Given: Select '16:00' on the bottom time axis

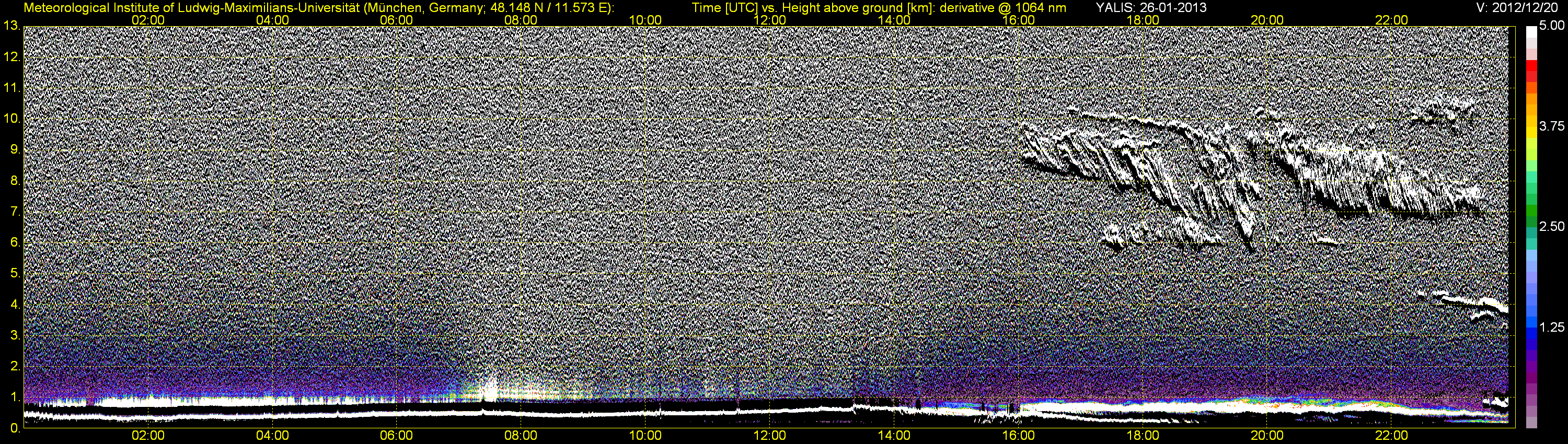Looking at the screenshot, I should click(x=1018, y=436).
